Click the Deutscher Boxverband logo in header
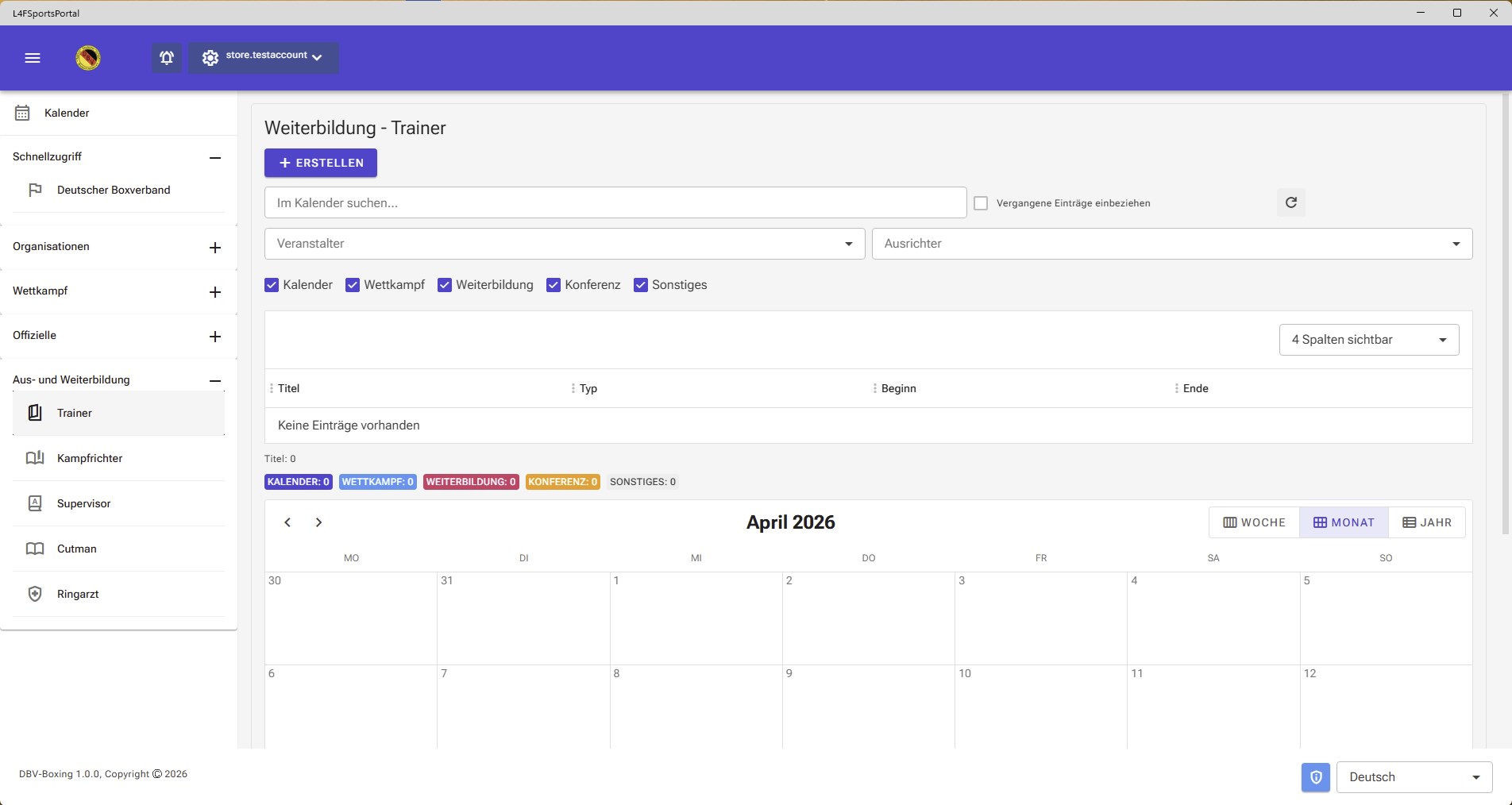 point(88,58)
